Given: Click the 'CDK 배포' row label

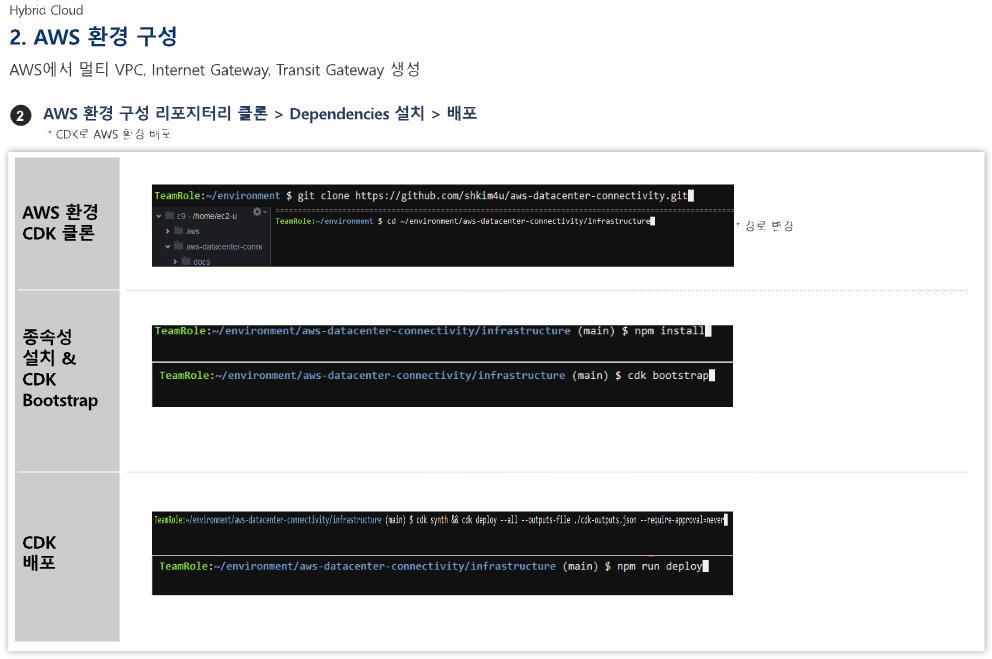Looking at the screenshot, I should [x=39, y=552].
